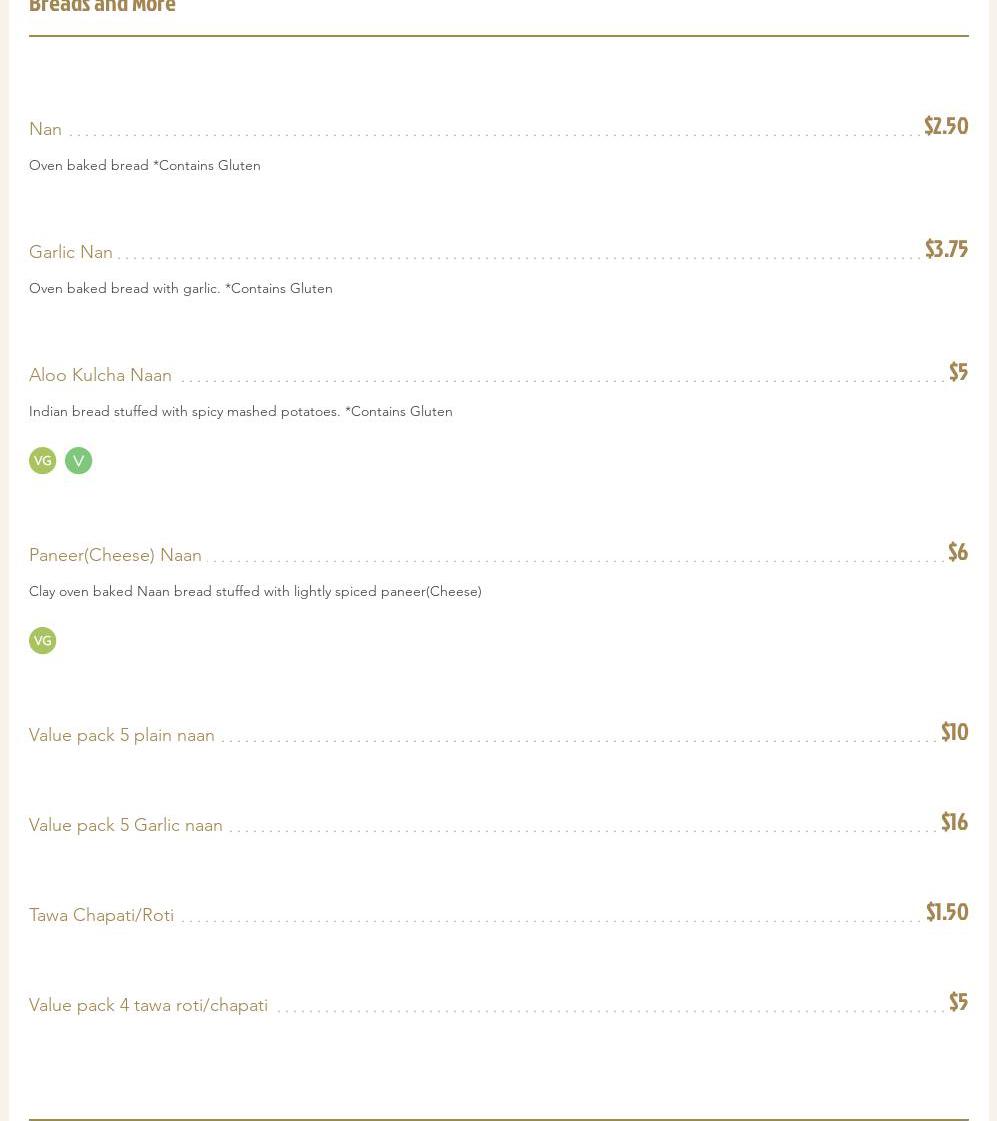Click the $1.50 Tawa Chapati price
Viewport: 997px width, 1121px height.
pyautogui.click(x=946, y=912)
